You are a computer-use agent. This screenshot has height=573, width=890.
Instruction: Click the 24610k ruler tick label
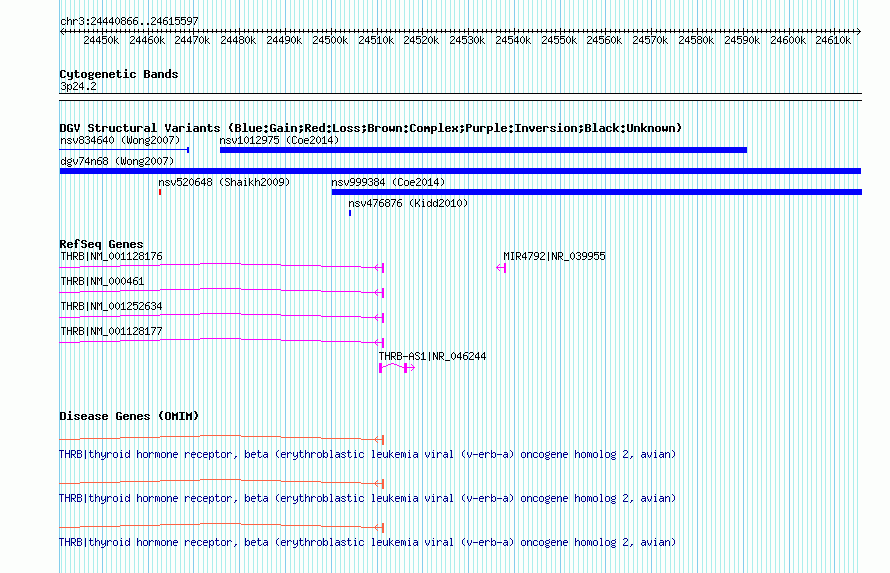tap(833, 40)
